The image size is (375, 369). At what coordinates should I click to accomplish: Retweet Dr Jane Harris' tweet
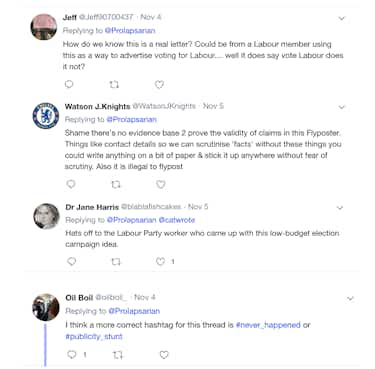(x=116, y=262)
